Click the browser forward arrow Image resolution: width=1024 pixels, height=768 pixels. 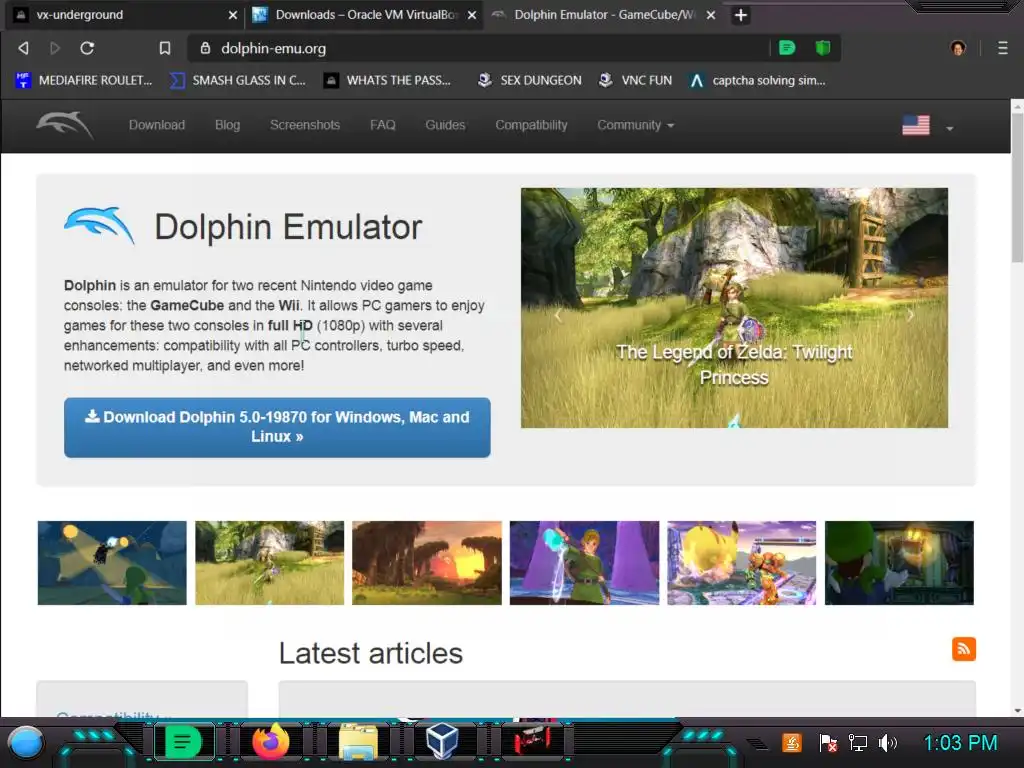point(55,48)
